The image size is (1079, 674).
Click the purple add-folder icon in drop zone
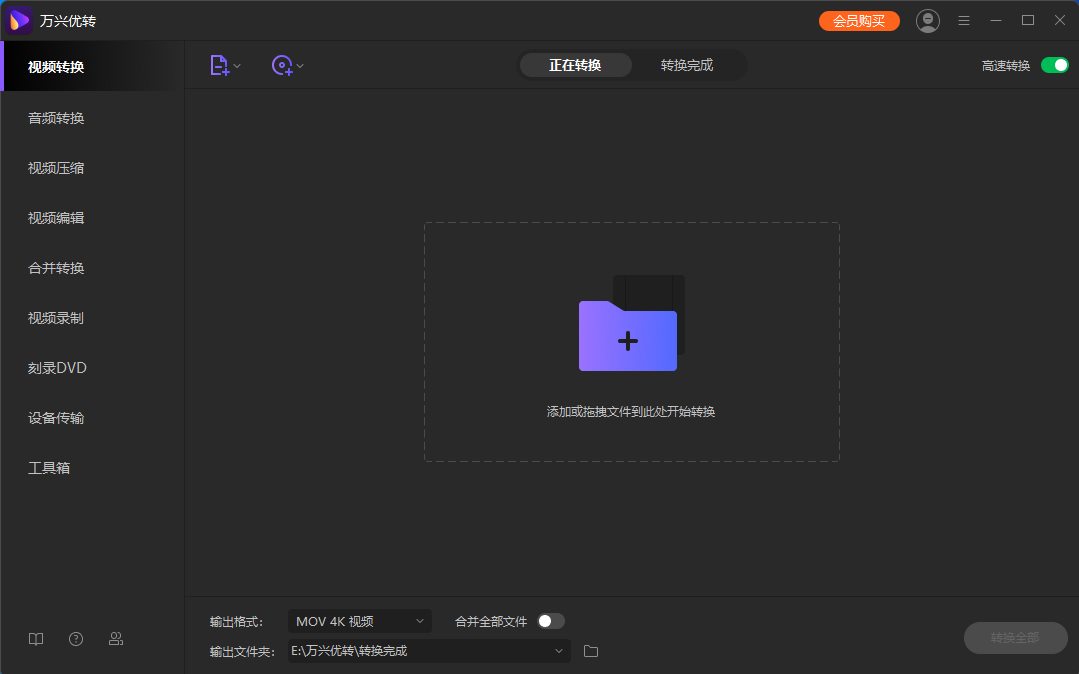628,335
